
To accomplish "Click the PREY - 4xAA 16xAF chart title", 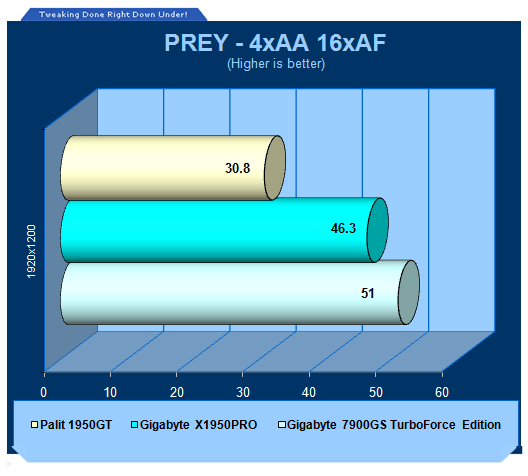I will 275,43.
